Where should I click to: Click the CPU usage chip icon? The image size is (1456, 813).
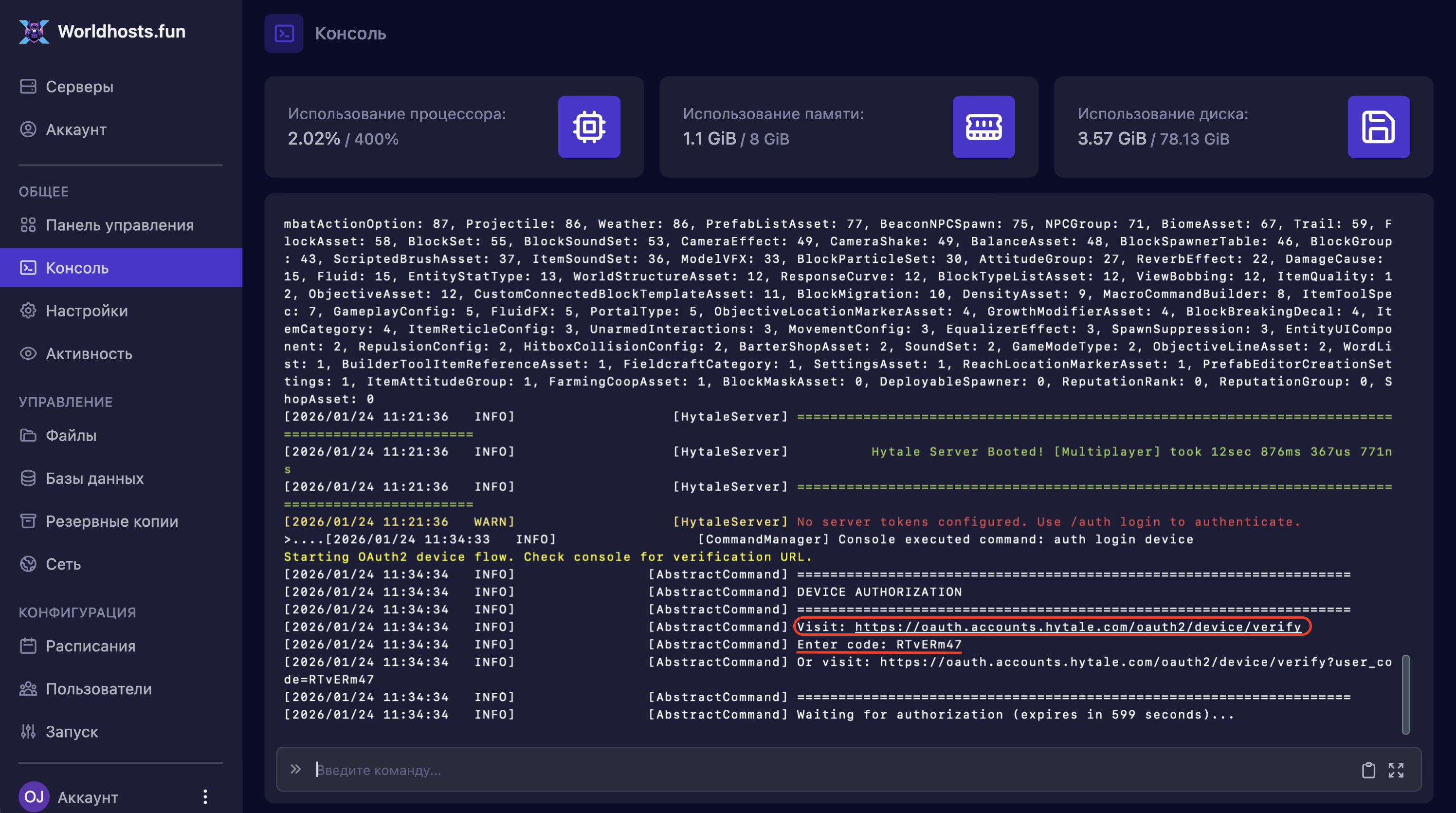tap(589, 127)
